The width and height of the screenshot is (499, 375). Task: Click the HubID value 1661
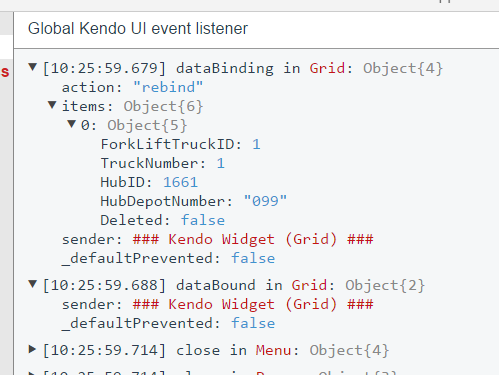[x=180, y=182]
